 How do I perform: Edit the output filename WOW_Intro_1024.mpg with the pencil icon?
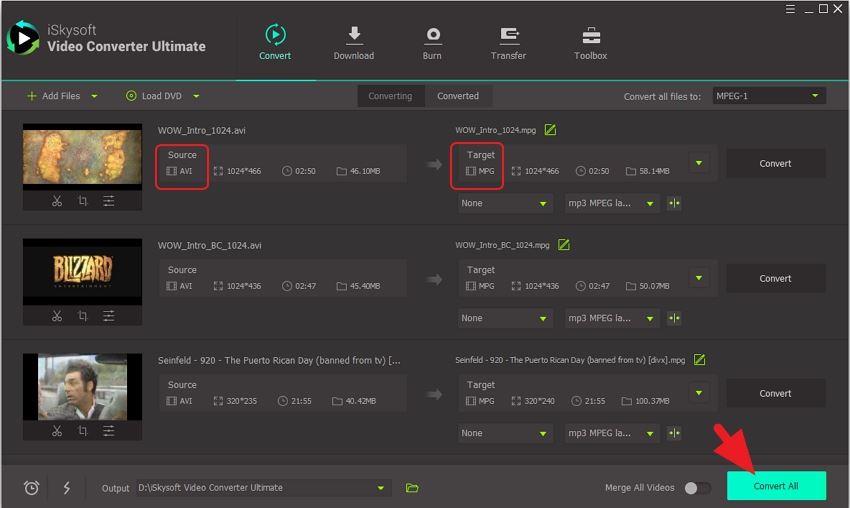tap(550, 130)
